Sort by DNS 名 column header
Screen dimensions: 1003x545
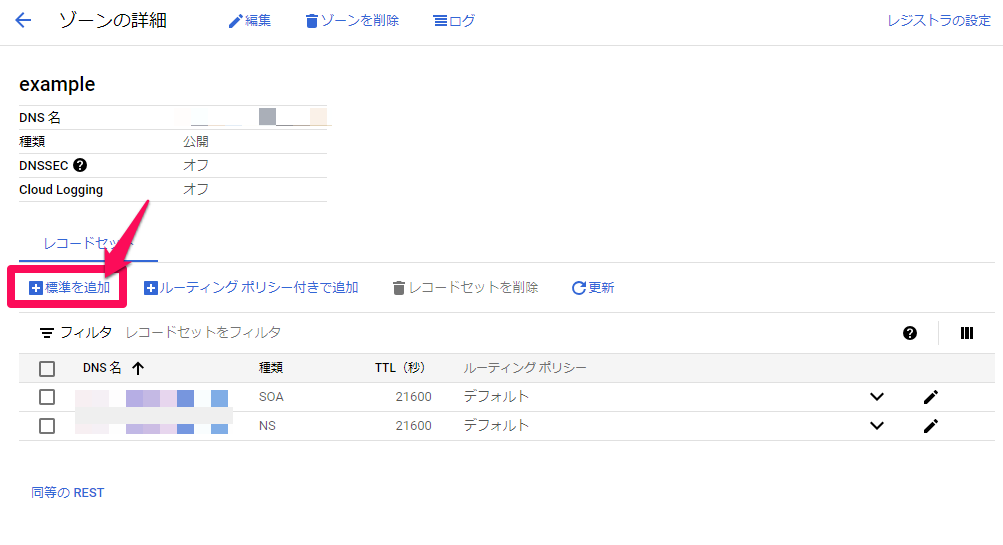tap(102, 368)
